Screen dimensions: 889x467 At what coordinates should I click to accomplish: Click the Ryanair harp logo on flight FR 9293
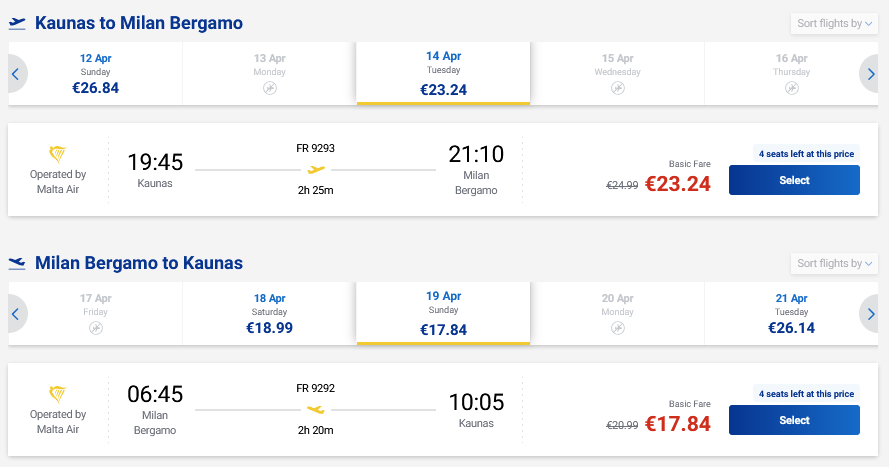pos(58,153)
